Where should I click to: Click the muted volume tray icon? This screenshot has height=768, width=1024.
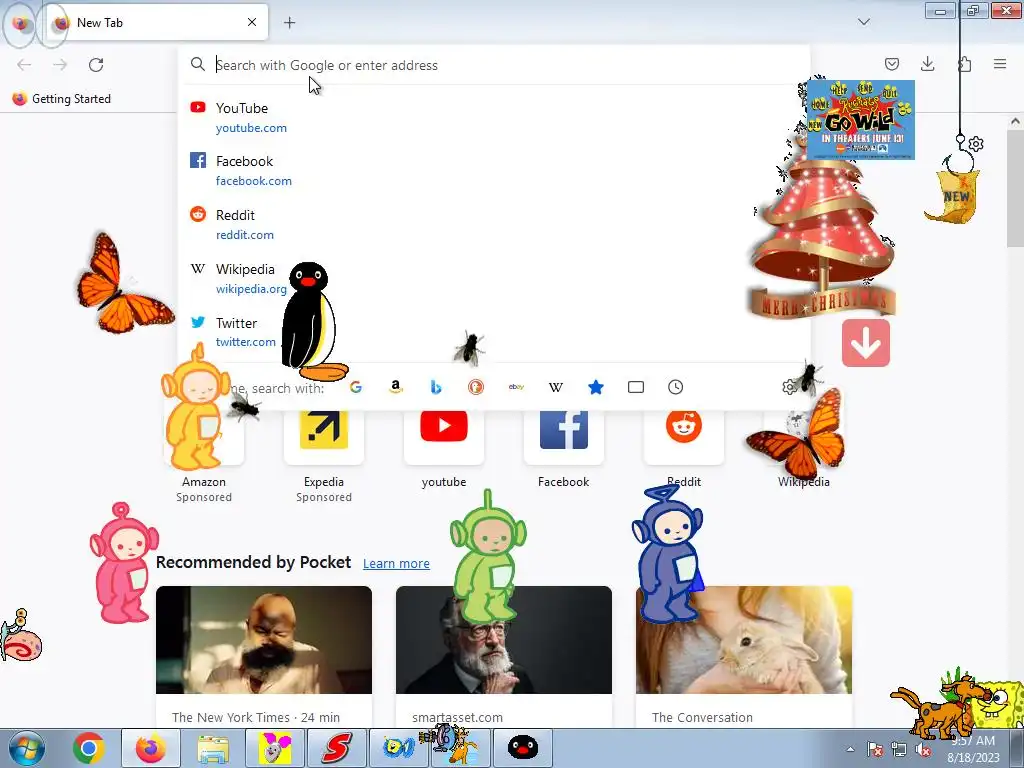923,750
